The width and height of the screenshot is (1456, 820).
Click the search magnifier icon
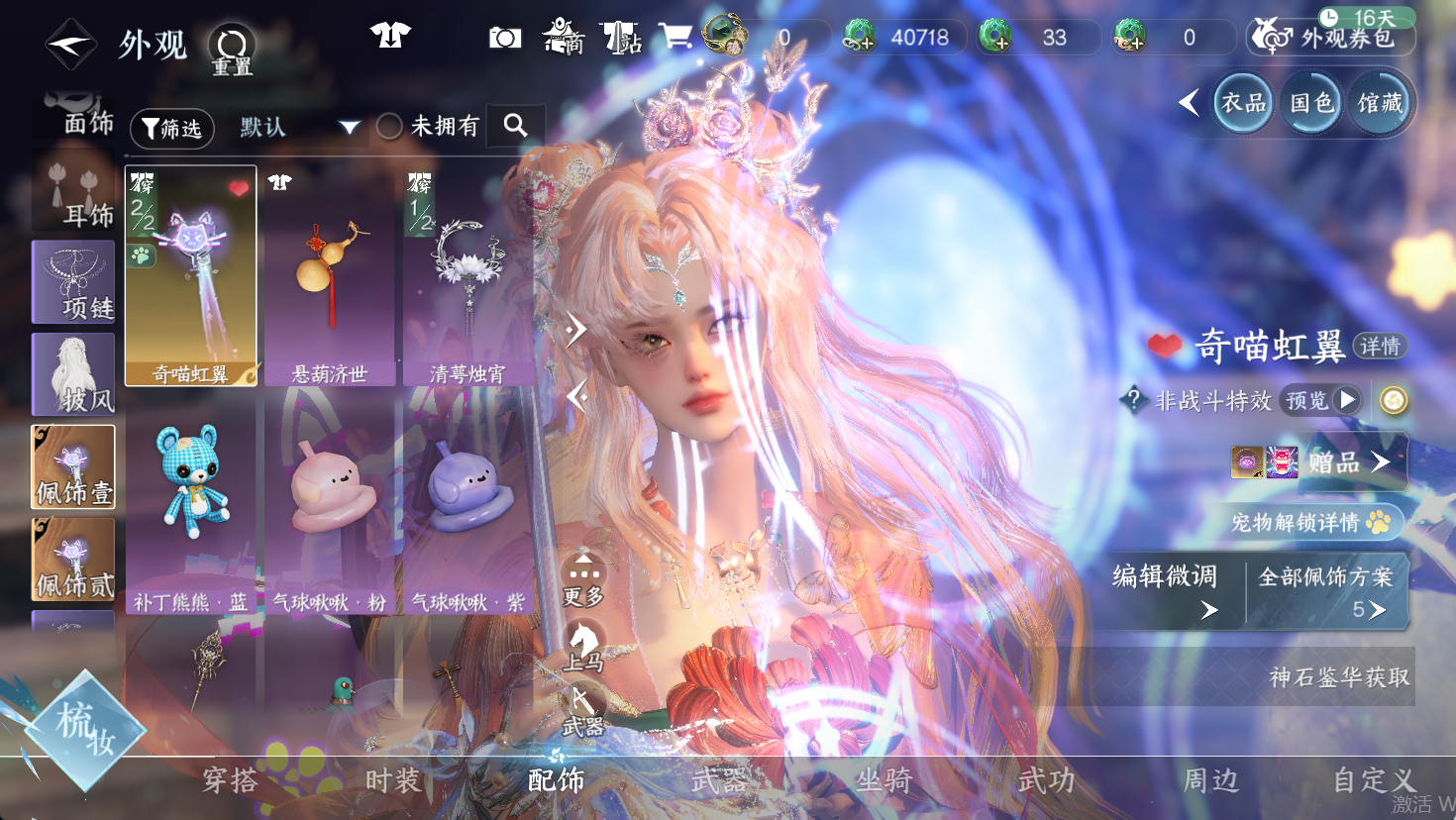(x=515, y=125)
